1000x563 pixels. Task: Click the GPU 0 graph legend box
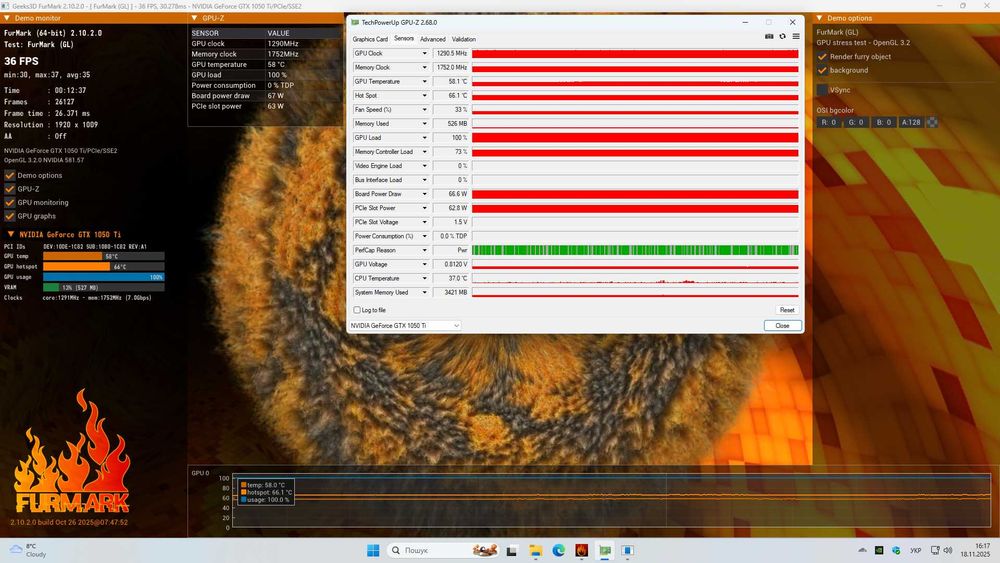pyautogui.click(x=267, y=492)
